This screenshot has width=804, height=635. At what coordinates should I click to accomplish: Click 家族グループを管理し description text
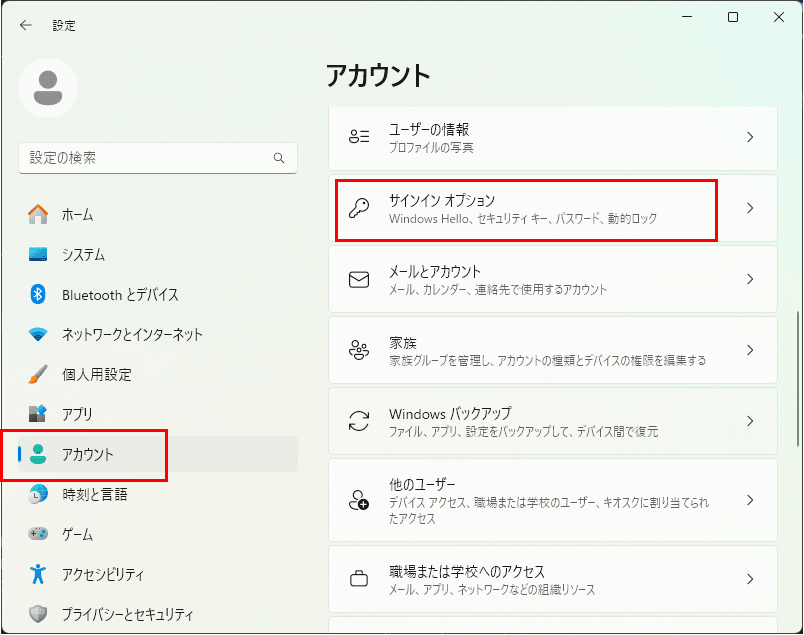point(548,361)
